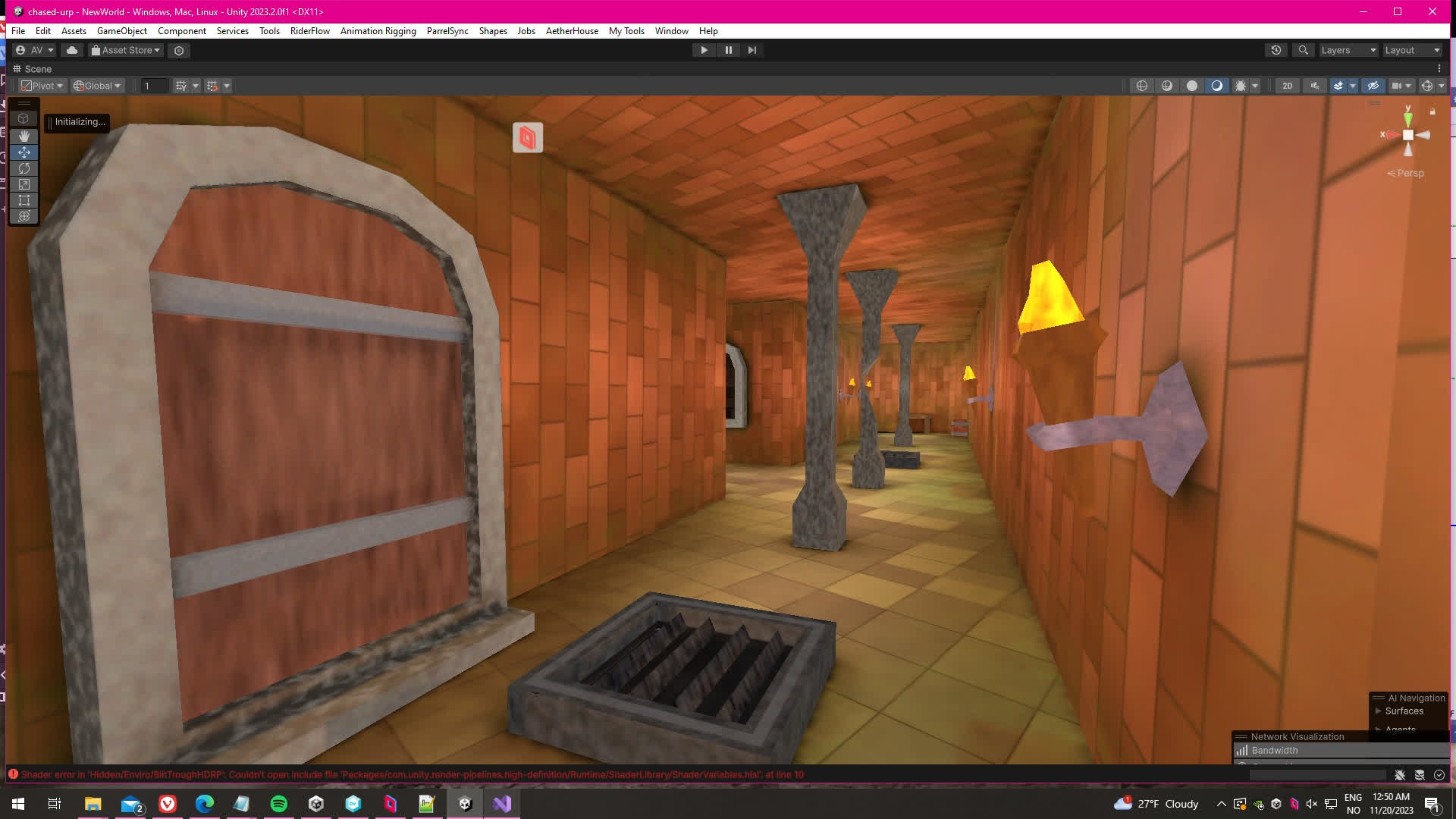
Task: Select the Scale tool
Action: tap(24, 184)
